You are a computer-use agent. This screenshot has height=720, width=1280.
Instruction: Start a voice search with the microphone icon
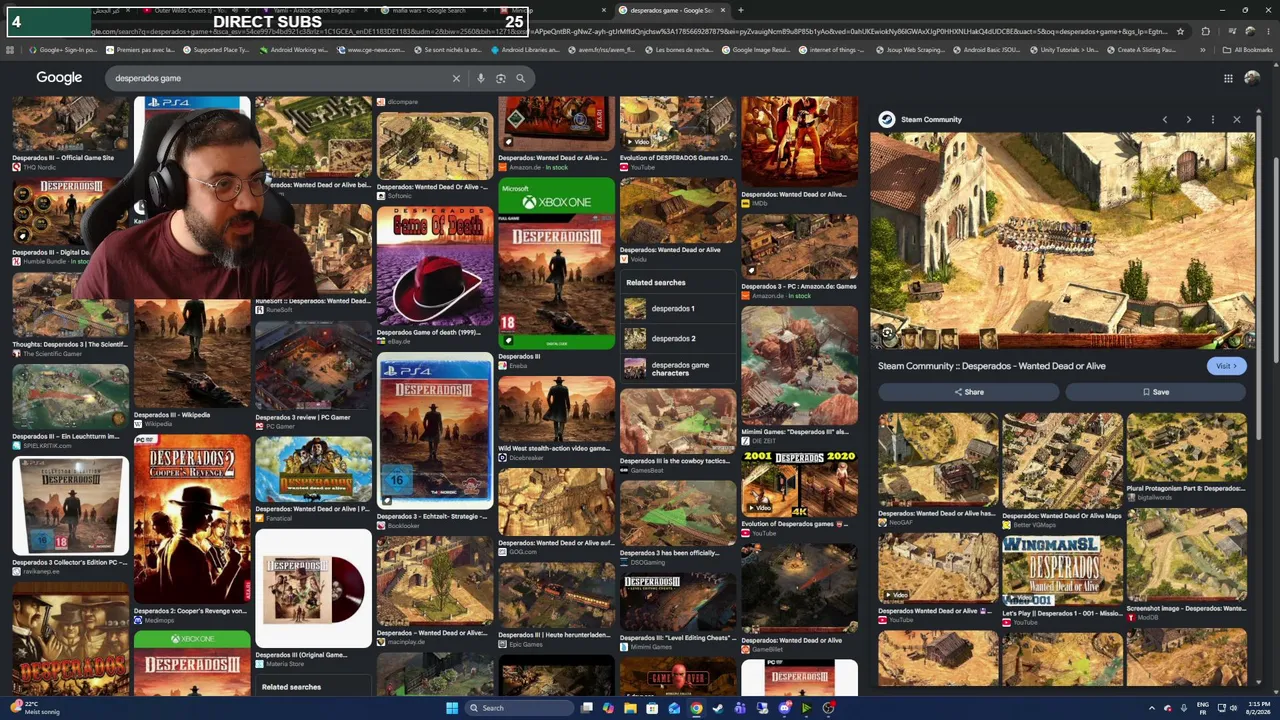[x=481, y=78]
